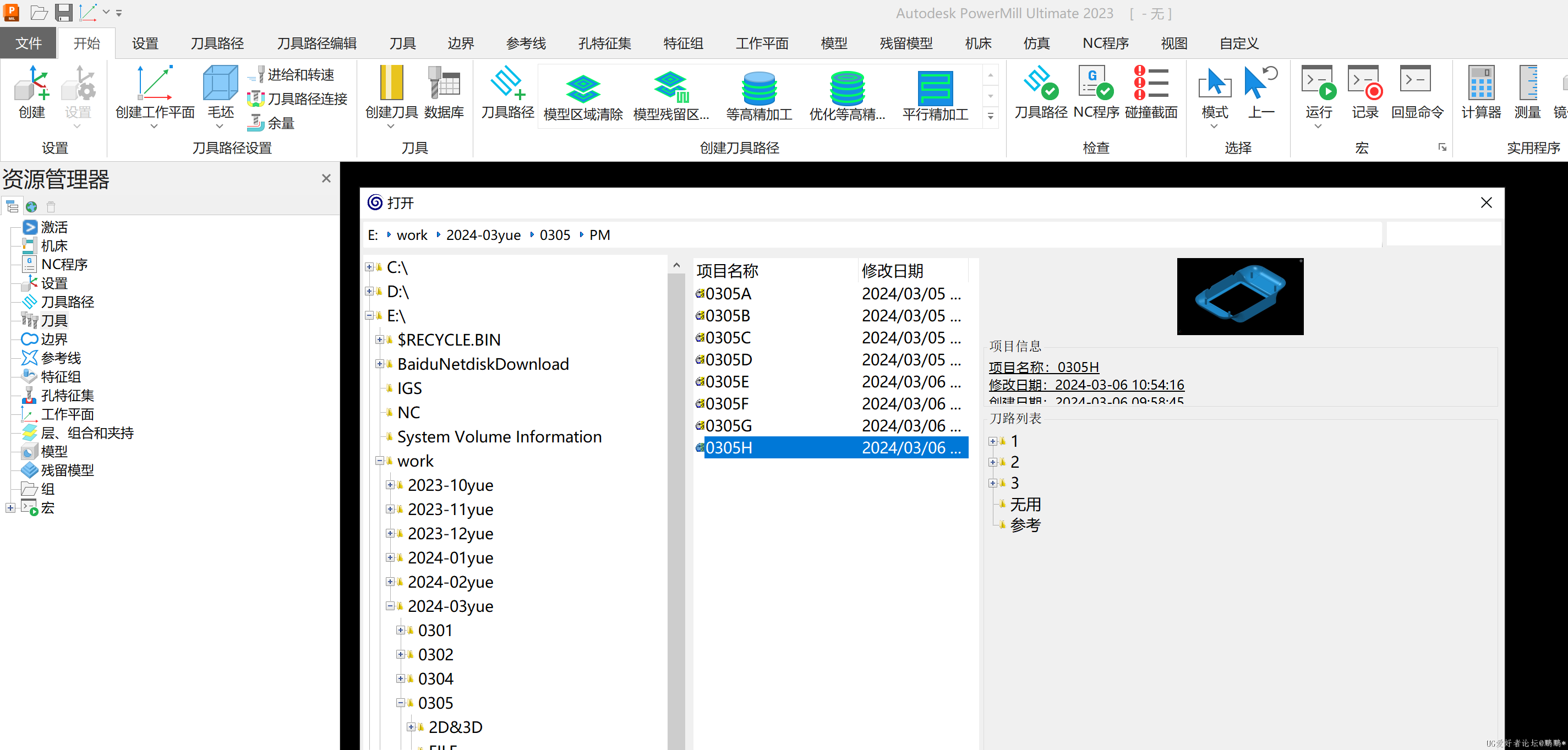This screenshot has width=1568, height=750.
Task: Expand the C:\ drive node
Action: pyautogui.click(x=369, y=267)
